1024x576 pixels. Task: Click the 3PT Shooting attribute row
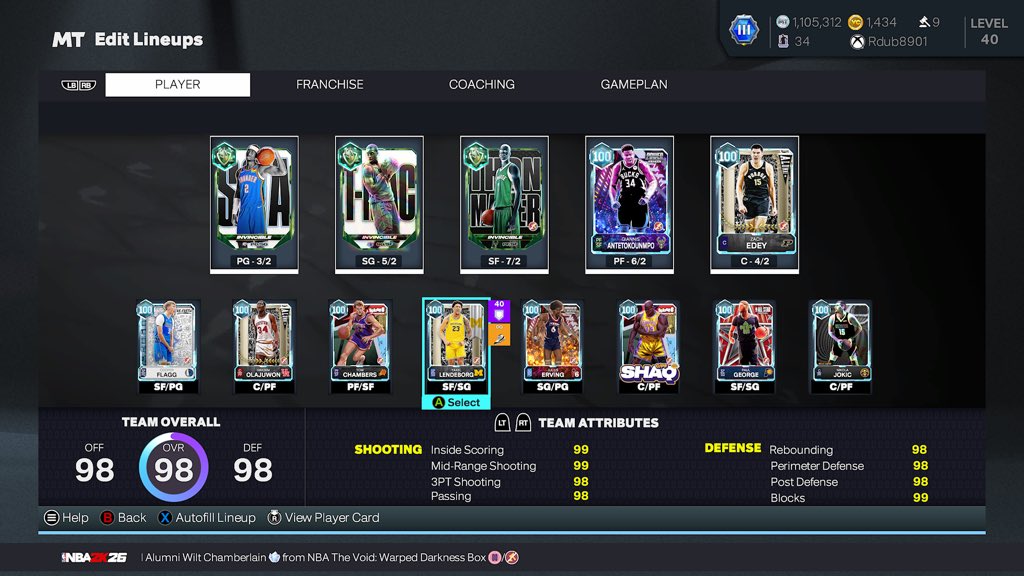(509, 481)
